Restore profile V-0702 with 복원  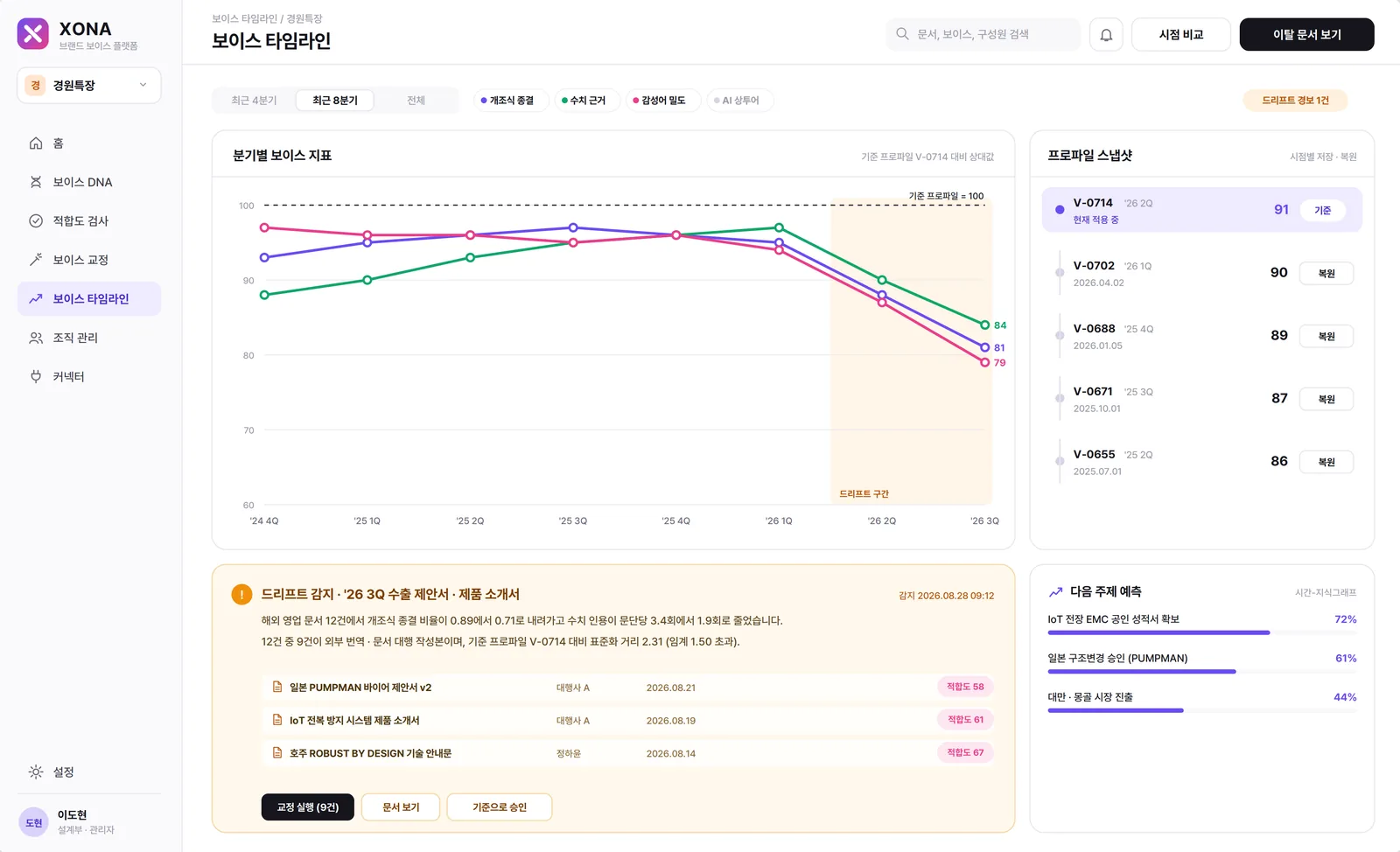click(x=1326, y=274)
